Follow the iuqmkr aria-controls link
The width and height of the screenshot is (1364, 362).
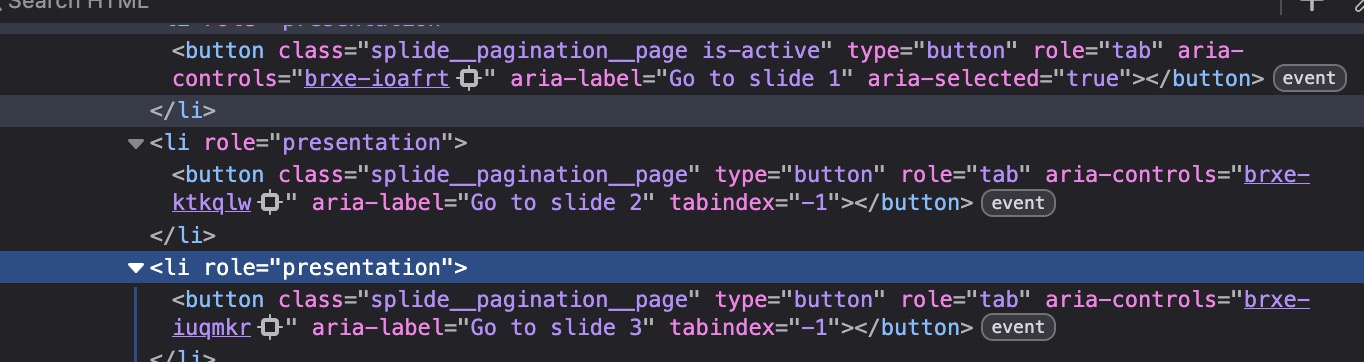[x=211, y=327]
